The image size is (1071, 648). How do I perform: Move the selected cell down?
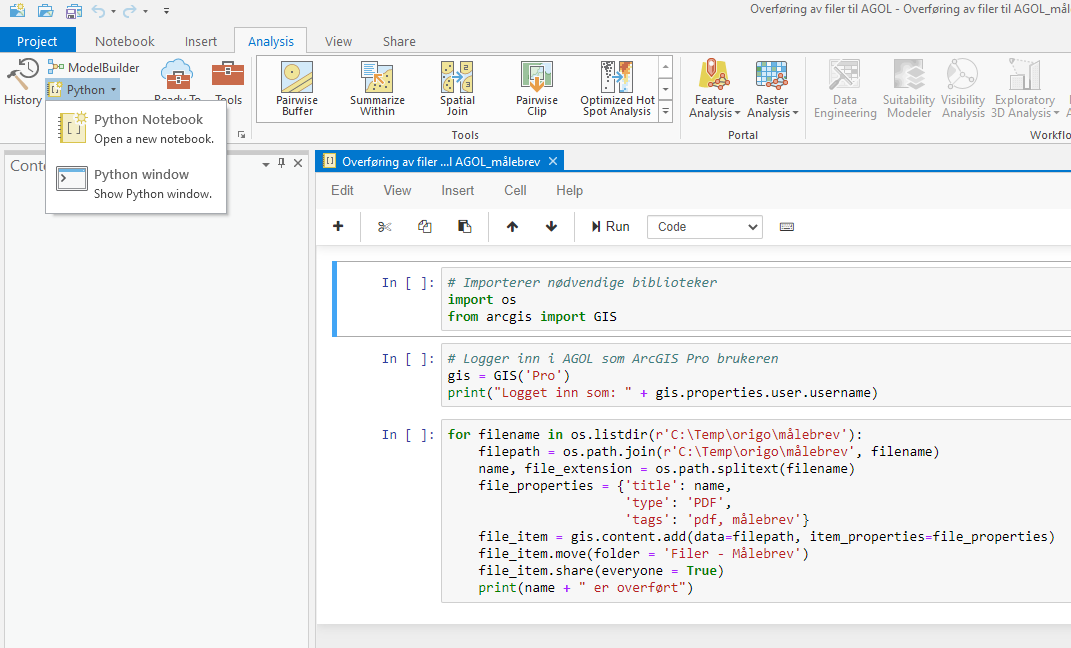tap(551, 227)
